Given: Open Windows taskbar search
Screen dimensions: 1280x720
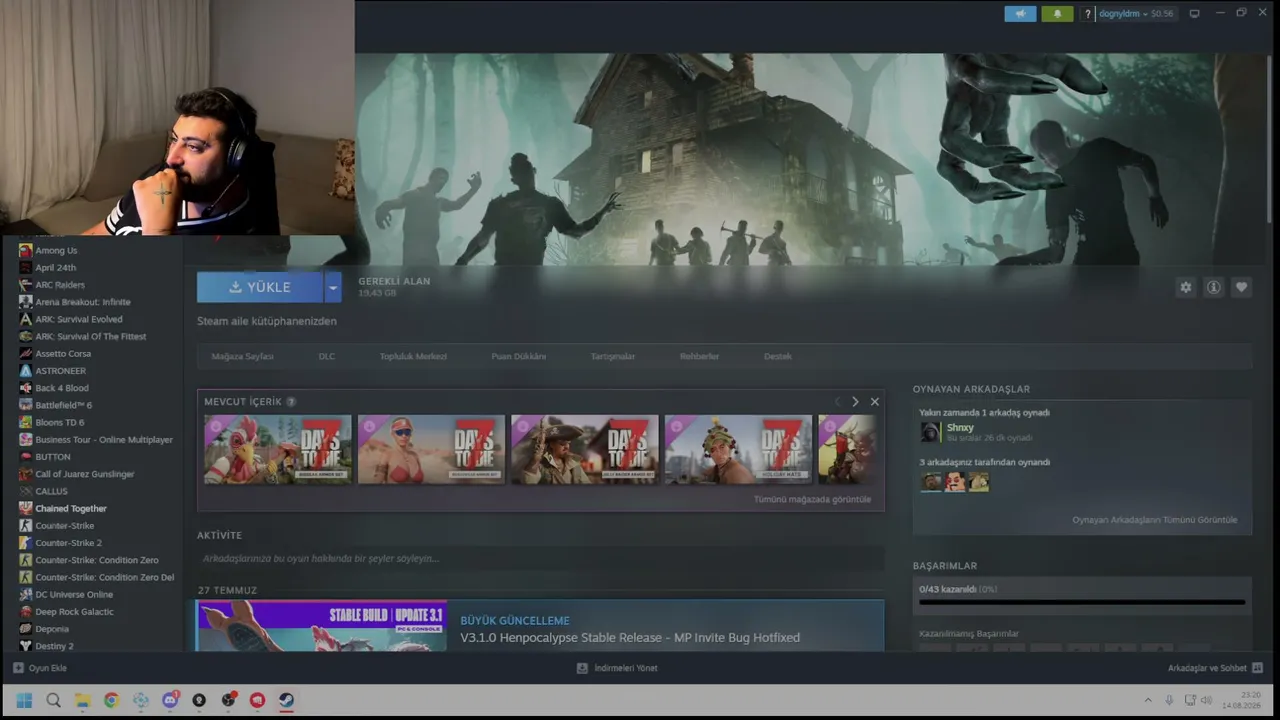Looking at the screenshot, I should 53,700.
